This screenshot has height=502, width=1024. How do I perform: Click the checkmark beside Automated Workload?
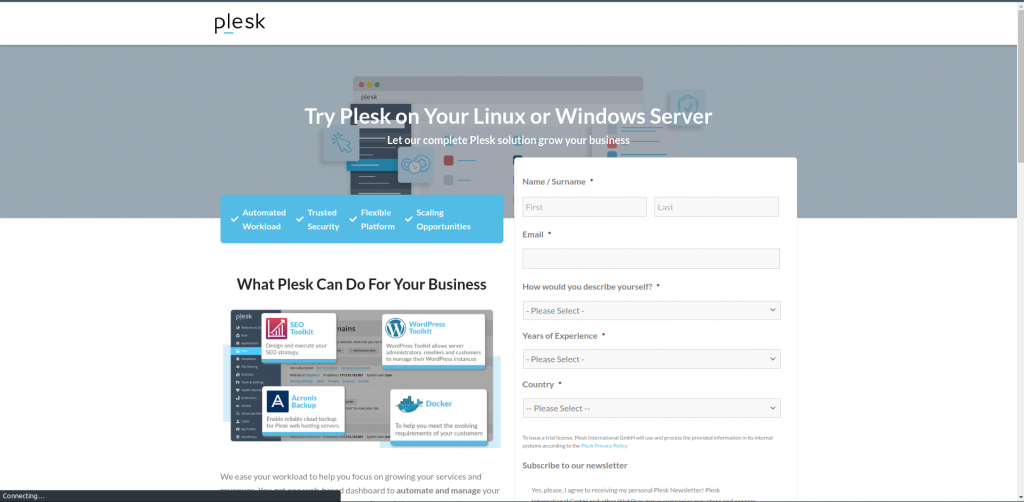234,219
